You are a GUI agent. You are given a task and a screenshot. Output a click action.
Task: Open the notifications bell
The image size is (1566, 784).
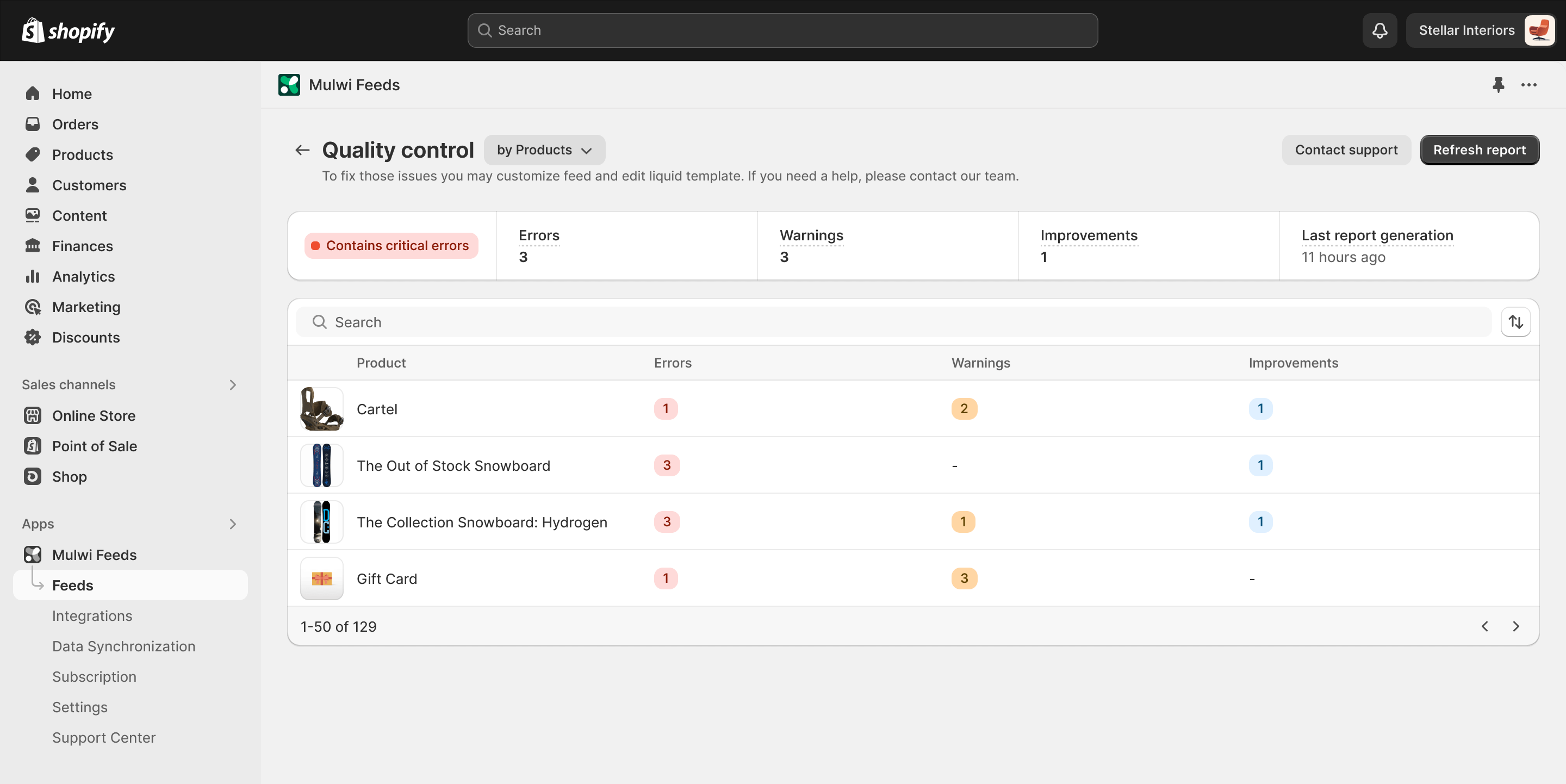[1379, 30]
